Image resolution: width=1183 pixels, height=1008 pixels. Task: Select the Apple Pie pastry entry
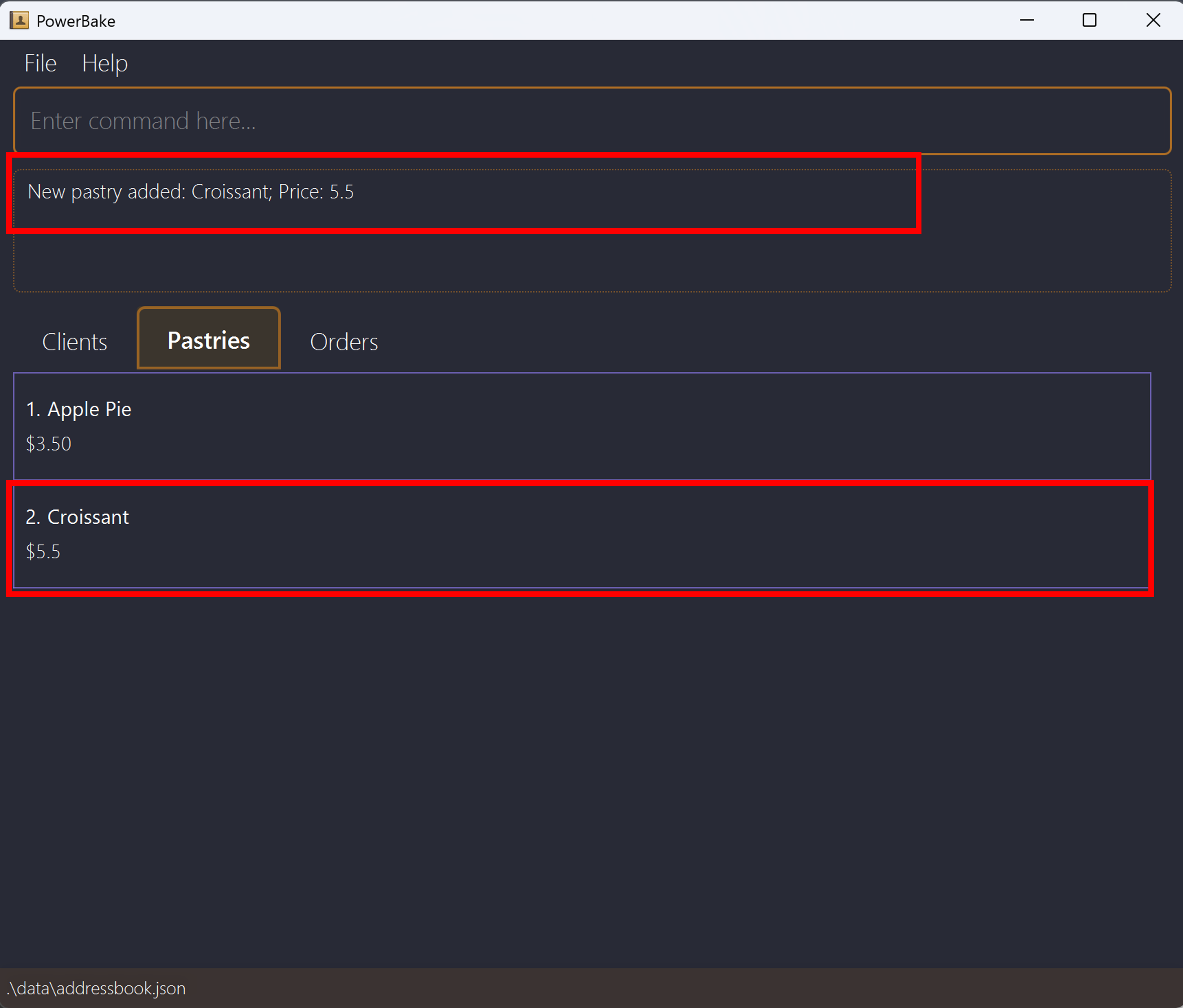581,426
